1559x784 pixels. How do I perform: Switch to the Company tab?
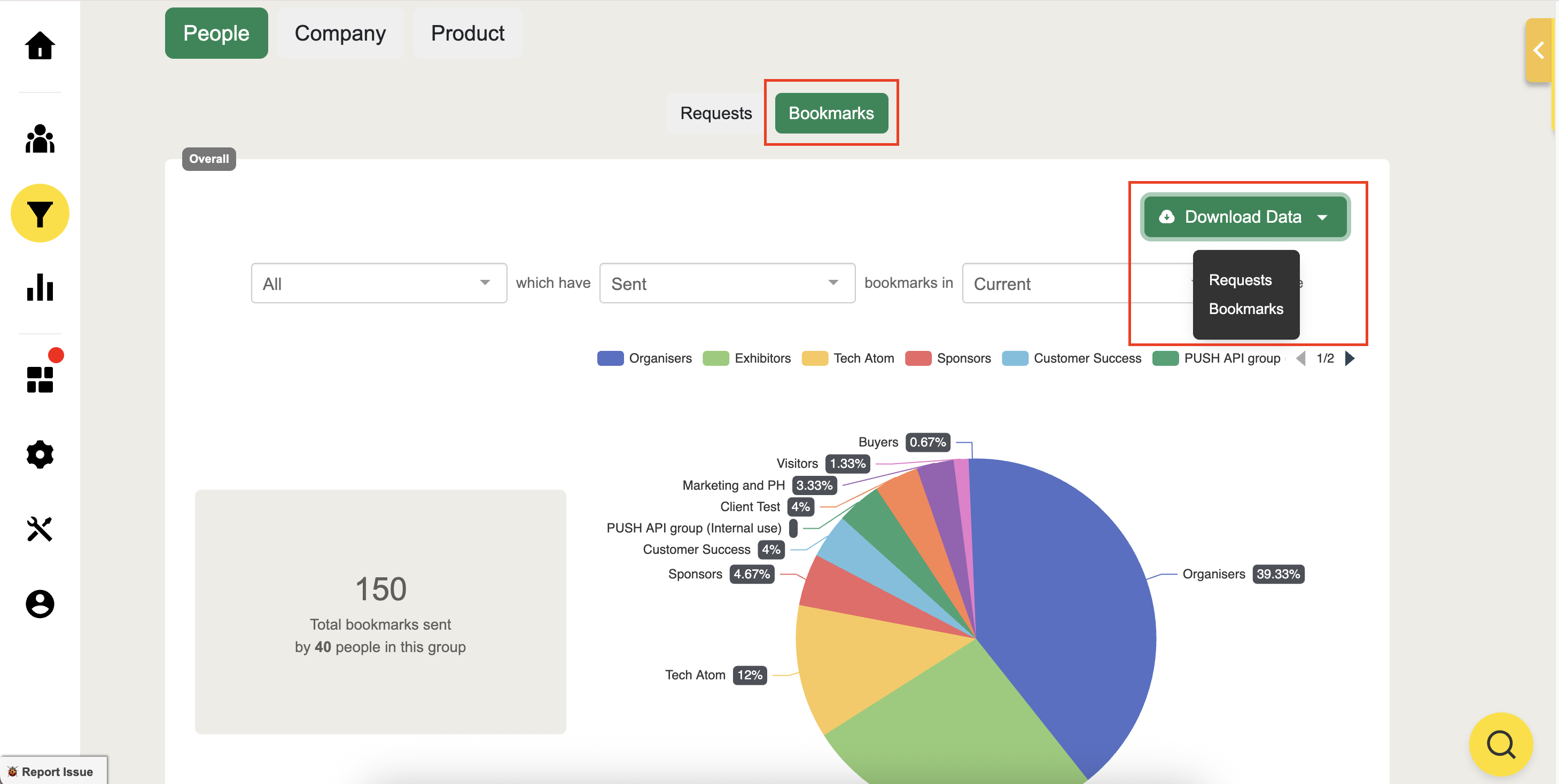click(x=340, y=33)
